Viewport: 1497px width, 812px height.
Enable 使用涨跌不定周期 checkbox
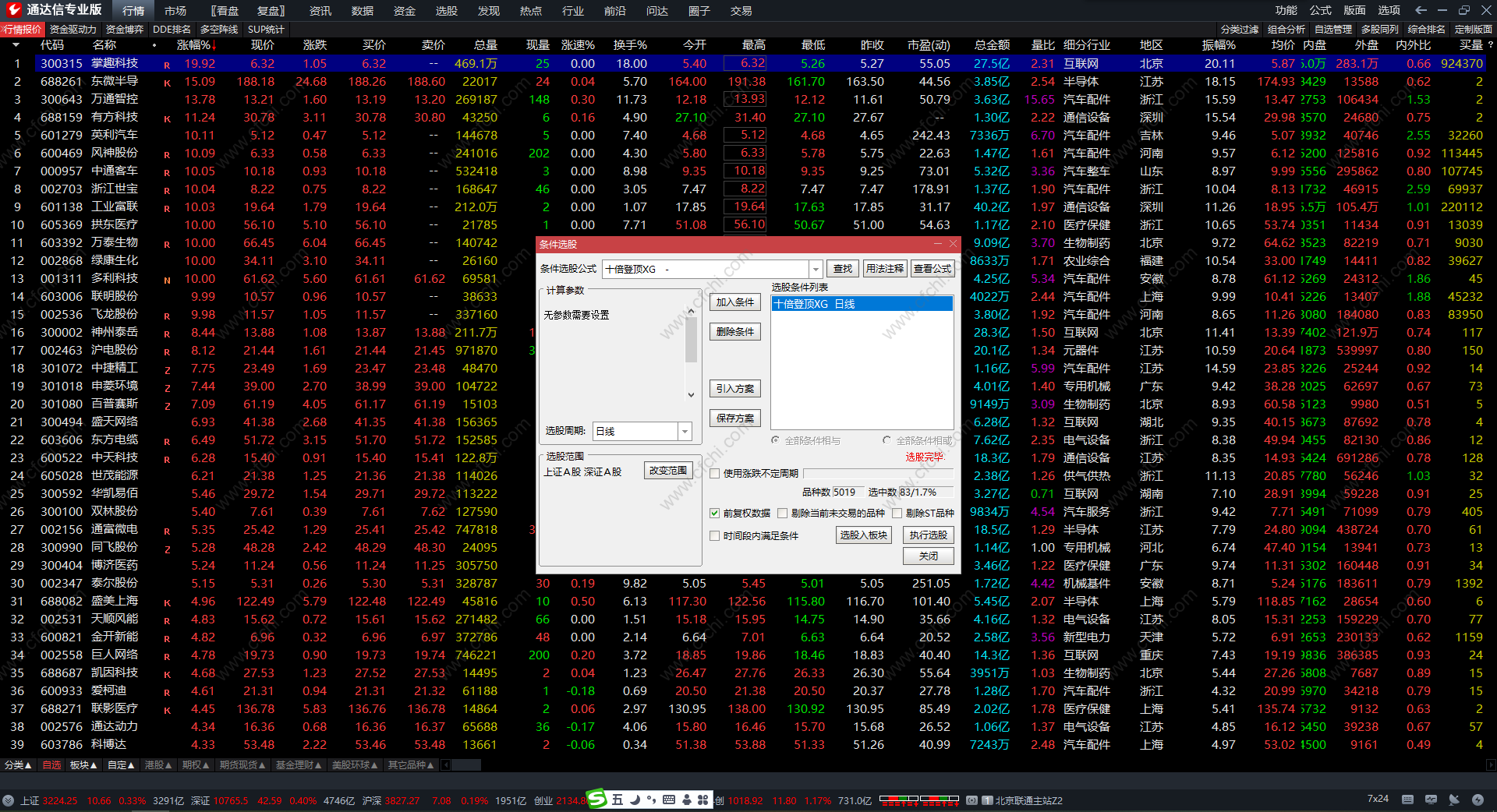[714, 473]
